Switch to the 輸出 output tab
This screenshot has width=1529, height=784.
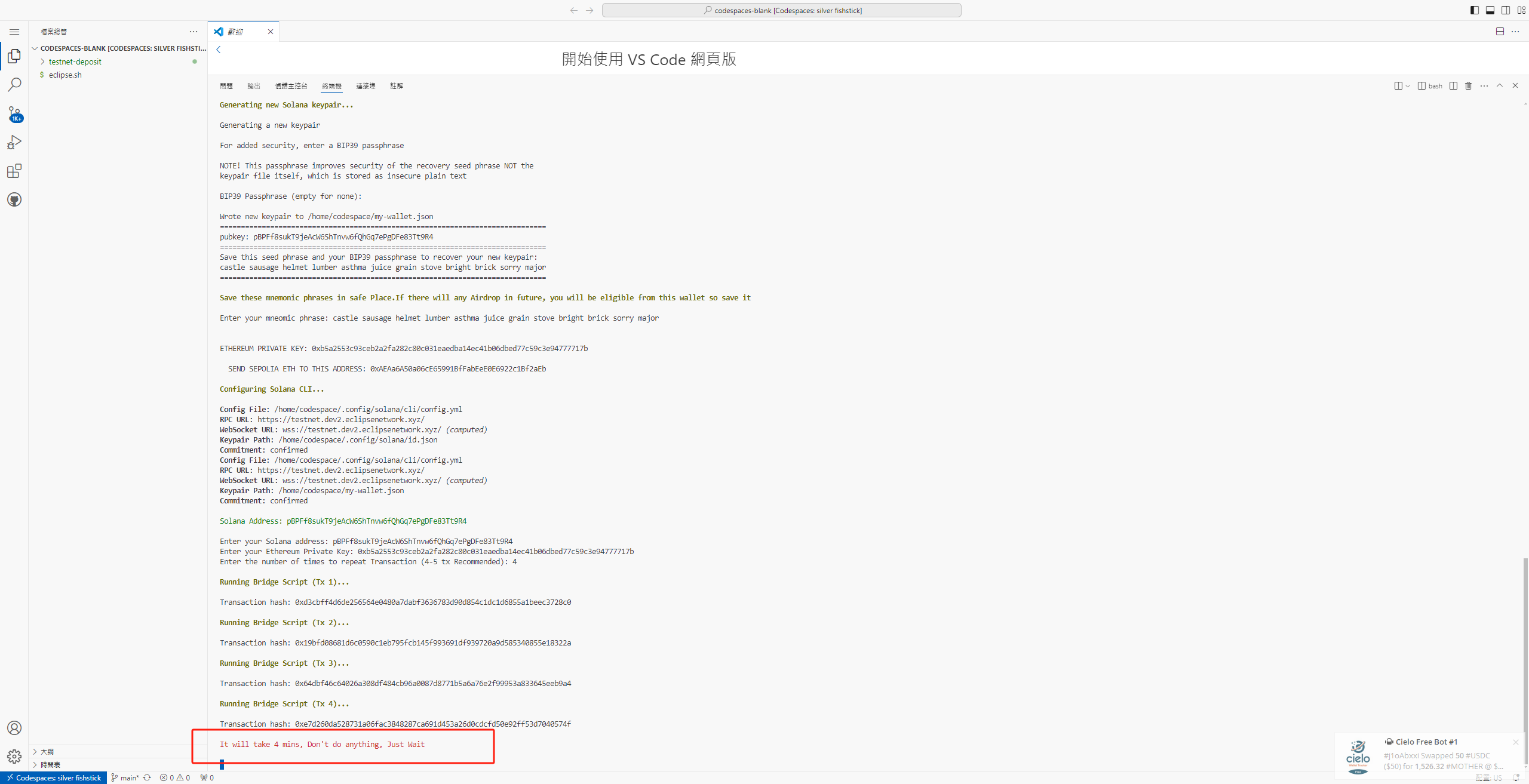tap(254, 86)
